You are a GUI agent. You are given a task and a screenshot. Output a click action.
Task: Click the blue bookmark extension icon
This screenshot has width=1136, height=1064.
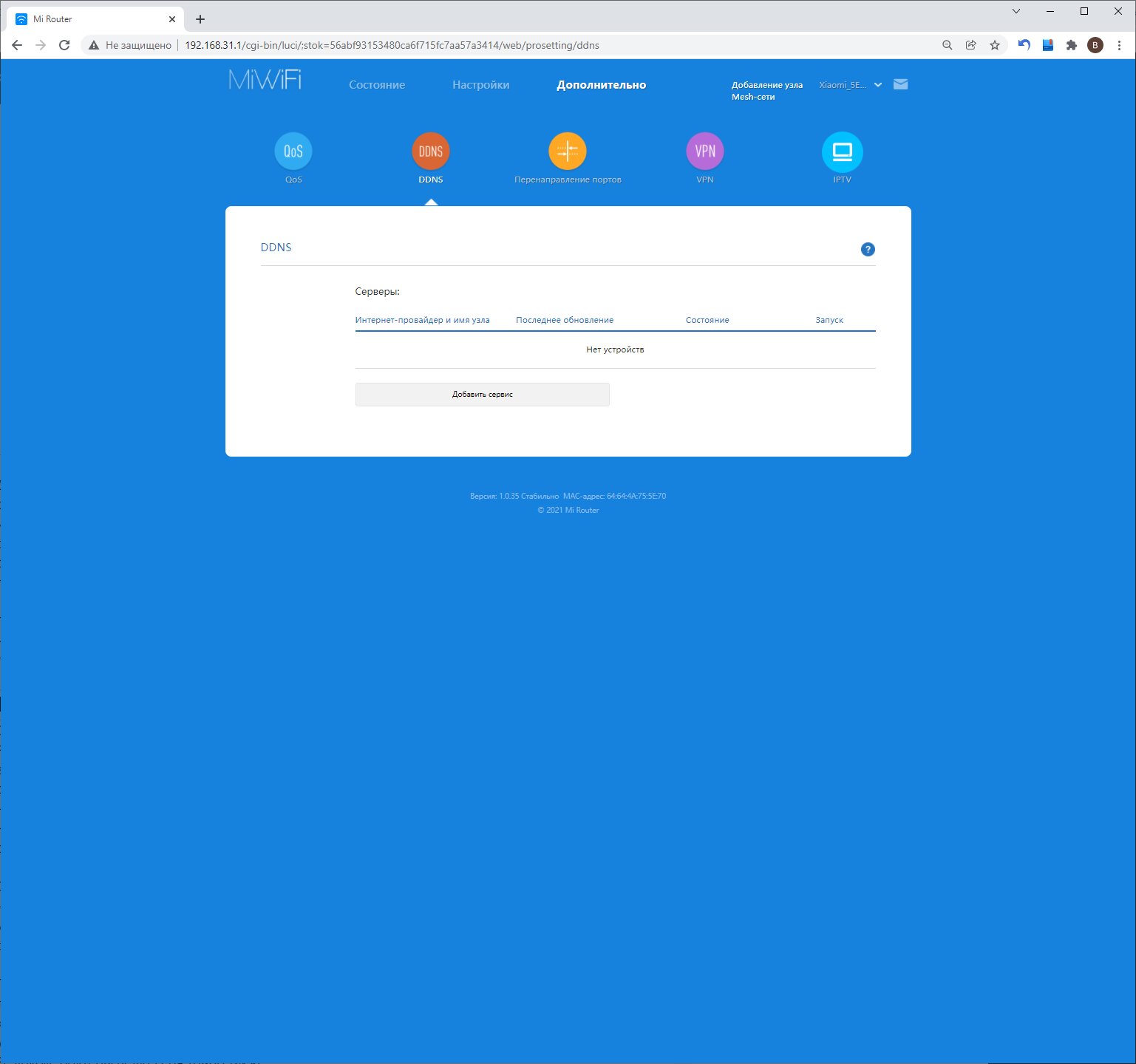(1048, 45)
